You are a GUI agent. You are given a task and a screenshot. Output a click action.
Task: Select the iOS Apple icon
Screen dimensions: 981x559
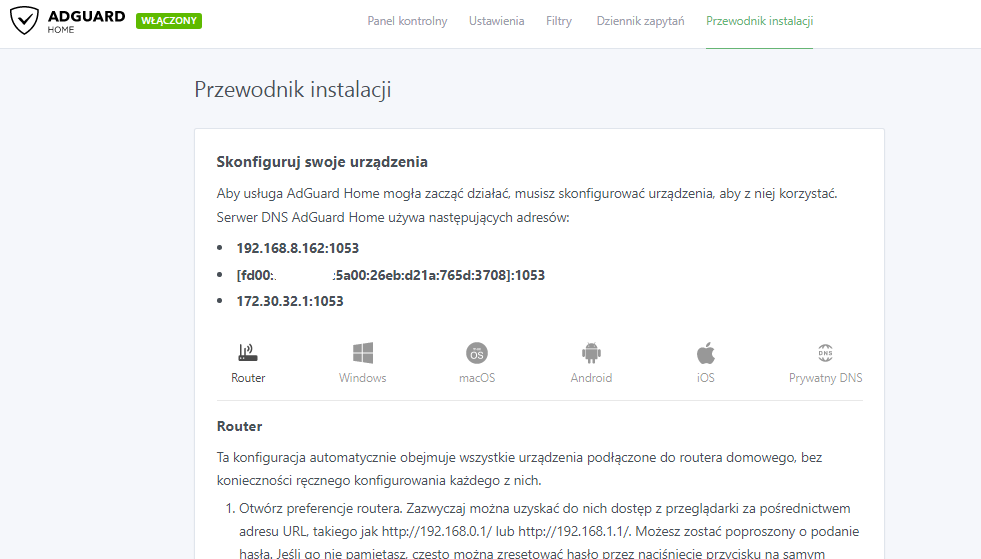[x=706, y=352]
